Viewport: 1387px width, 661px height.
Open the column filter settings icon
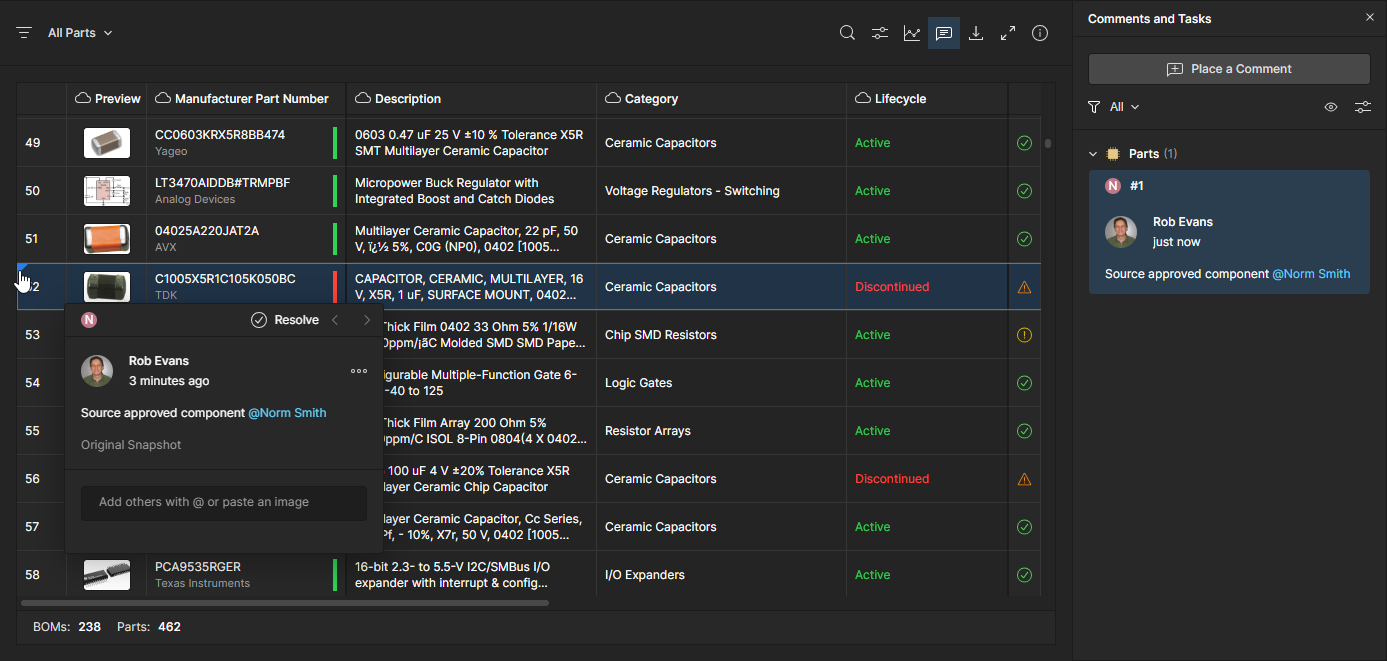coord(879,33)
